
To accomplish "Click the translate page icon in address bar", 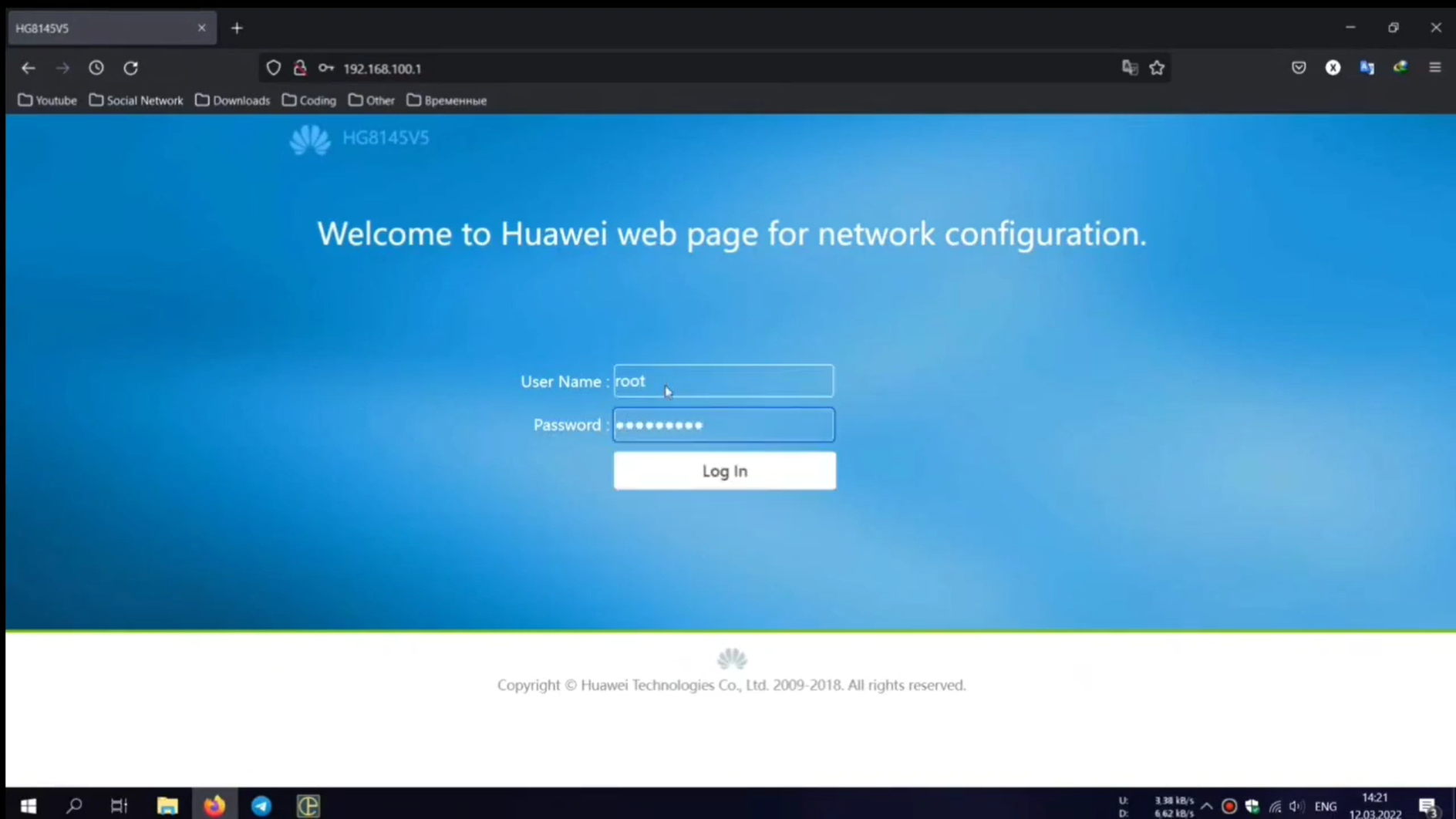I will (1130, 68).
